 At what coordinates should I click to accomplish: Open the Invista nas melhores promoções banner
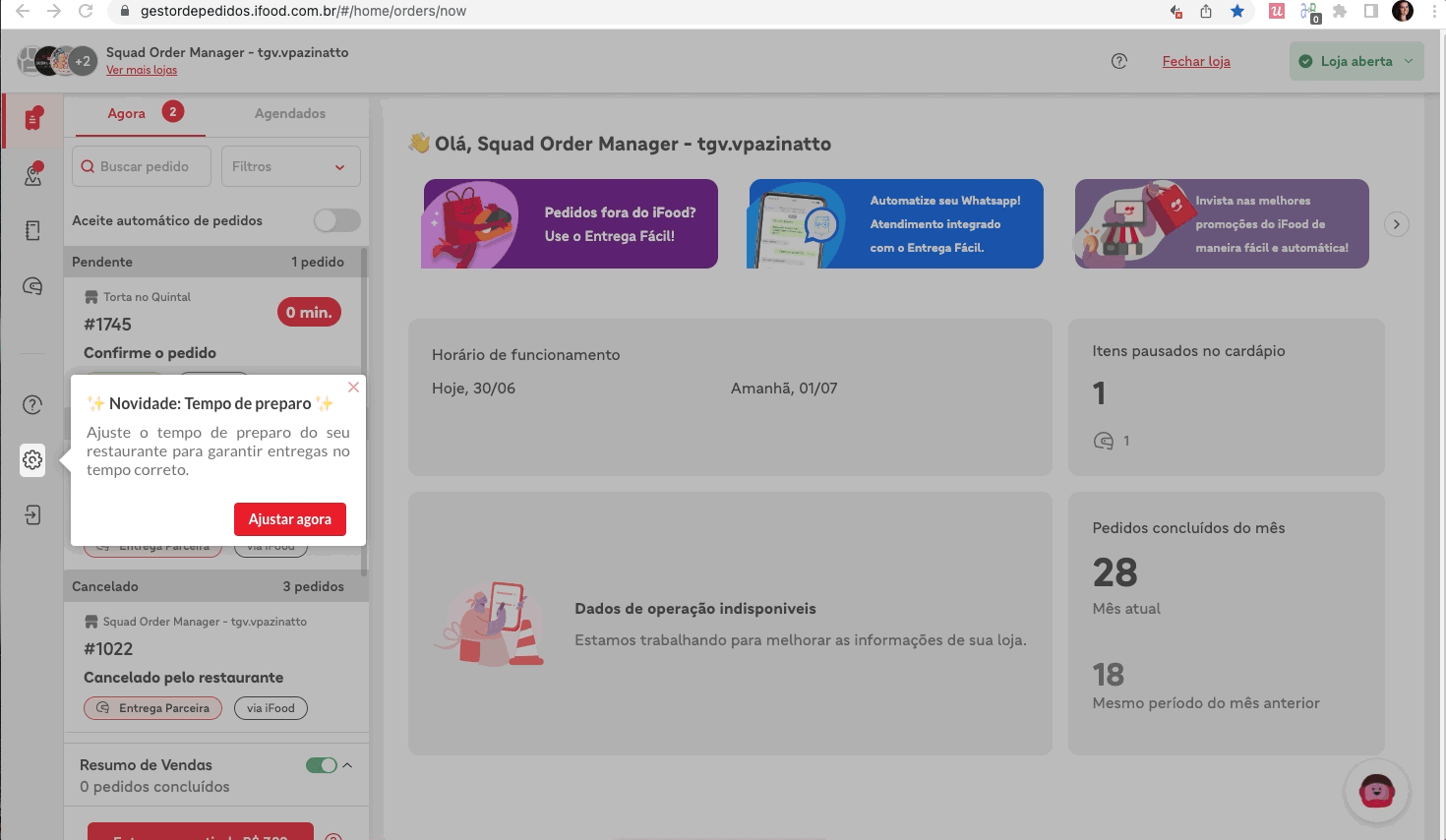pyautogui.click(x=1221, y=223)
